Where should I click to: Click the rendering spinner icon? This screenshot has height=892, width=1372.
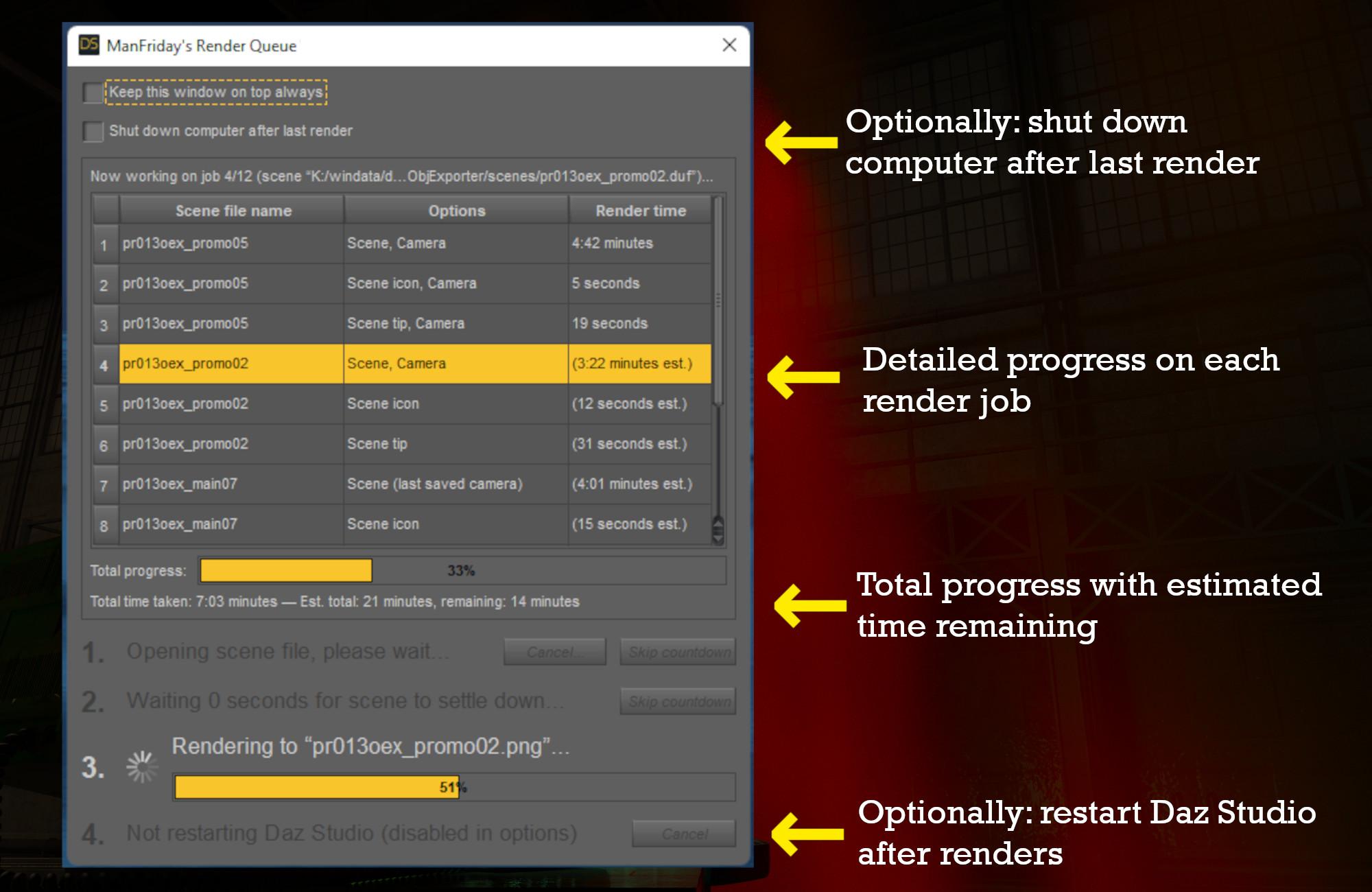coord(142,766)
